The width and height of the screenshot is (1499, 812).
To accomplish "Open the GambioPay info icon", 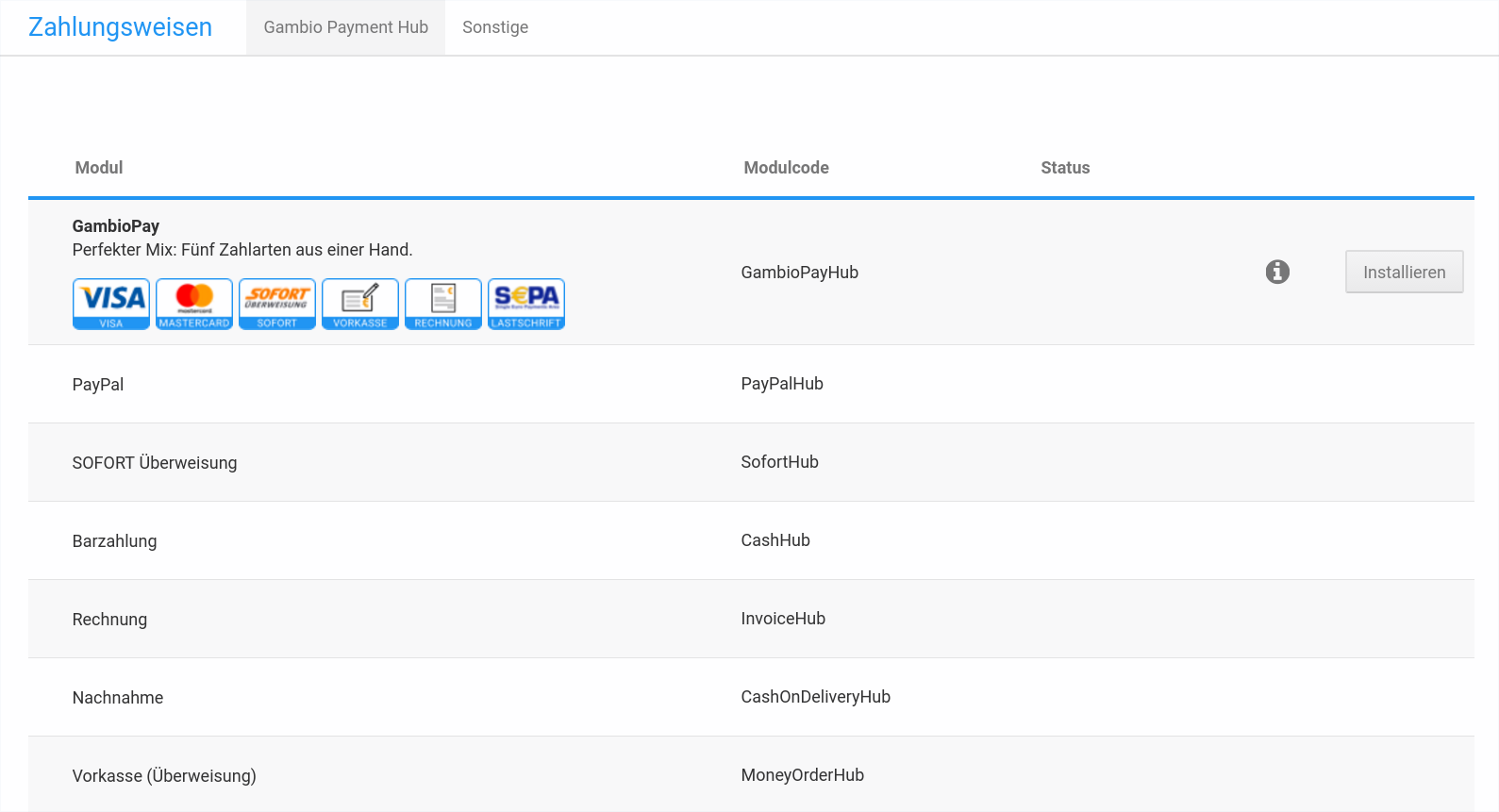I will [x=1277, y=272].
